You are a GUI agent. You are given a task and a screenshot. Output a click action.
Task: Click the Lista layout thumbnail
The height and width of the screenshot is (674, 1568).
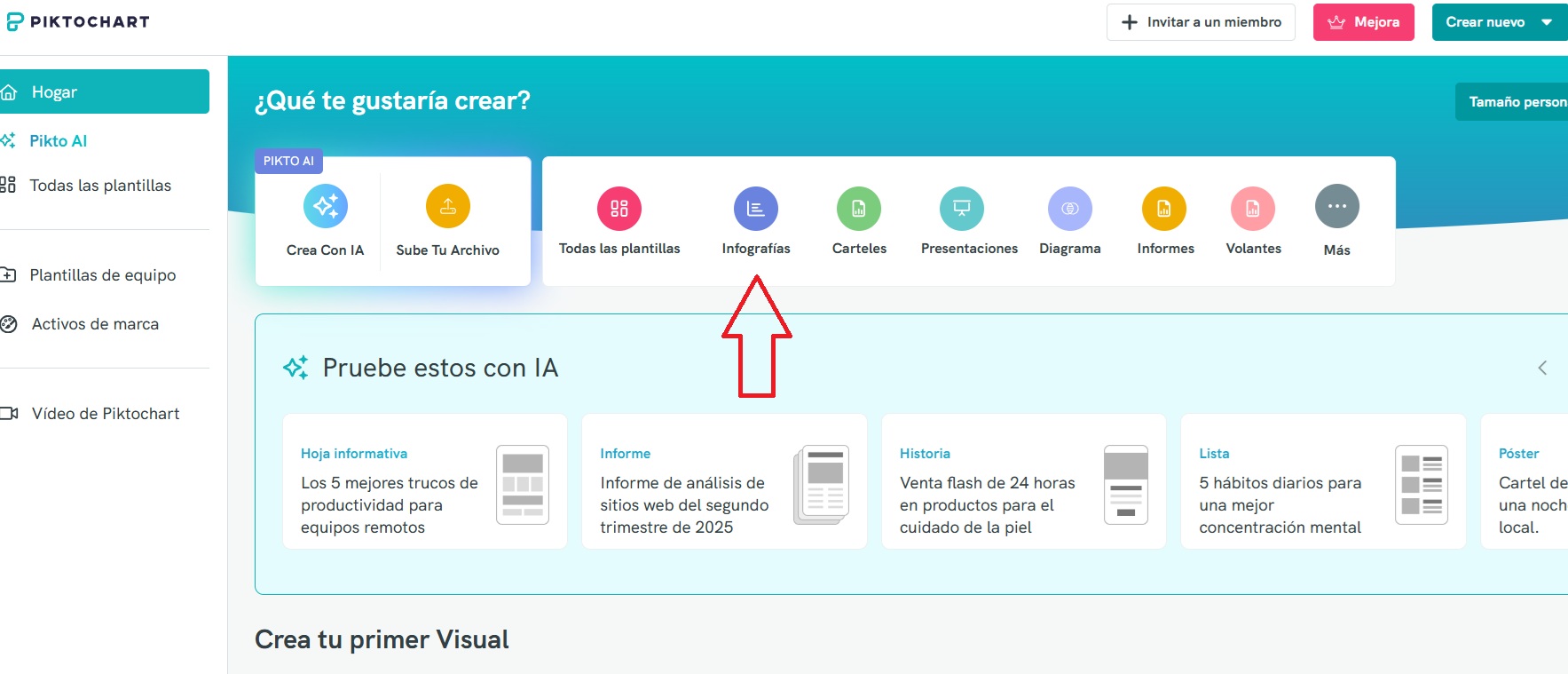1422,485
